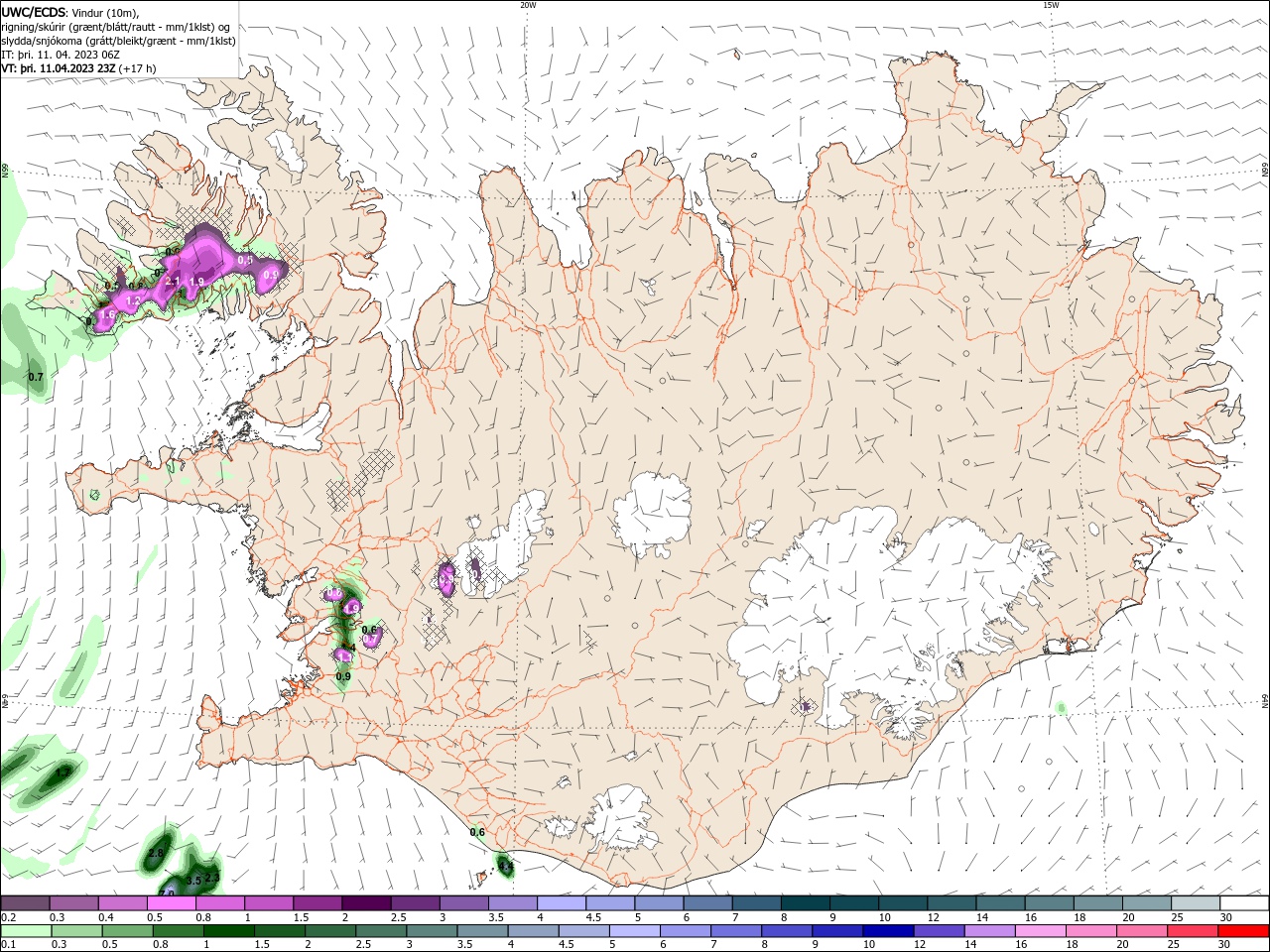Click the 2.8 precipitation value offshore

pyautogui.click(x=155, y=853)
